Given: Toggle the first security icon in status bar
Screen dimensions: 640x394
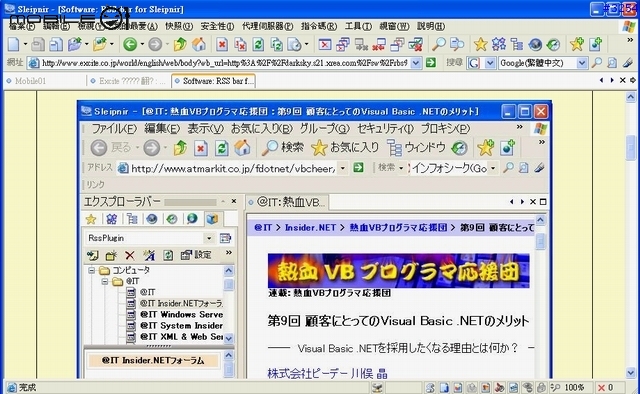Looking at the screenshot, I should coord(430,387).
